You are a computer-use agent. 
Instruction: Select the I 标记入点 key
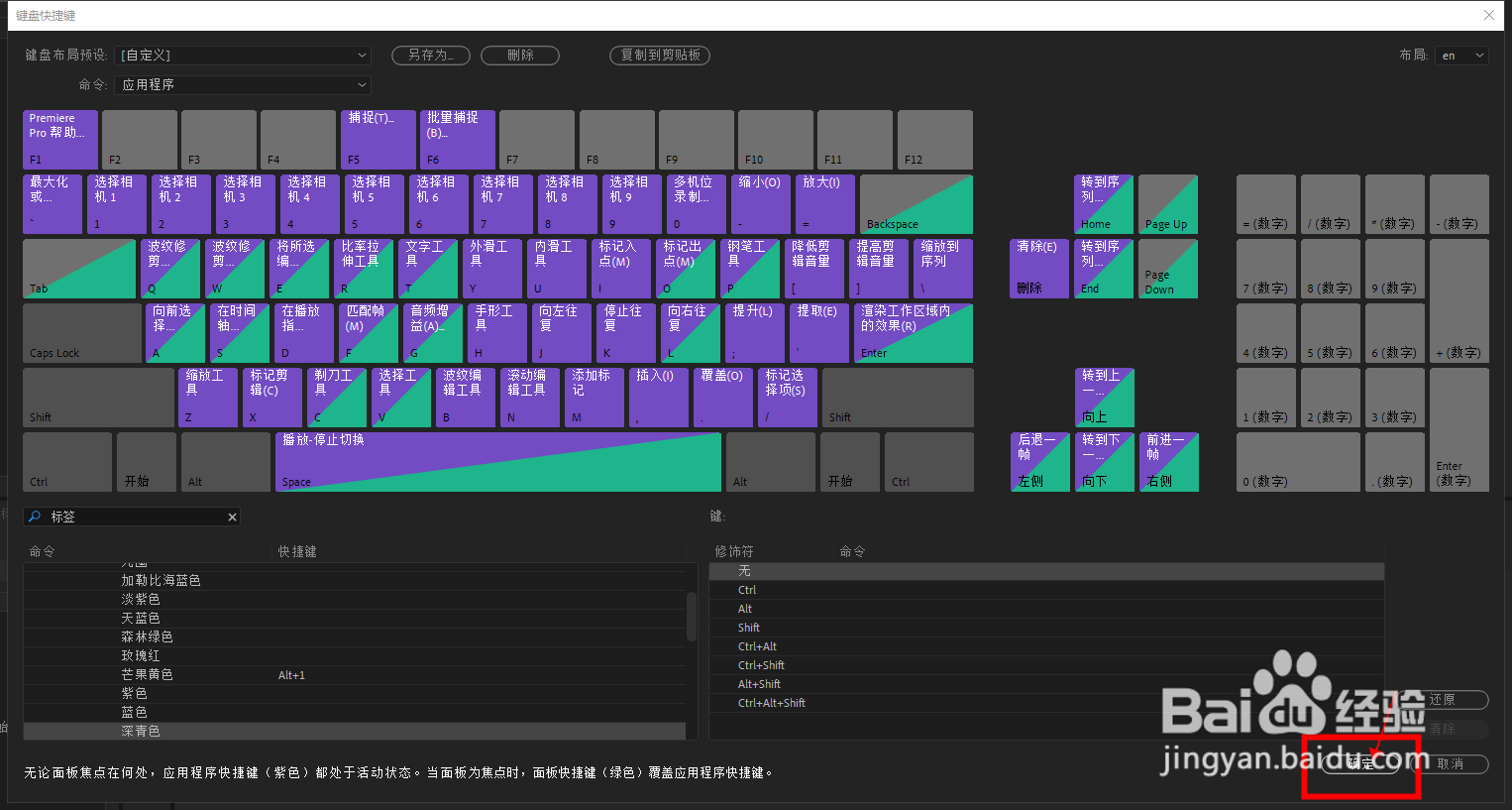621,269
